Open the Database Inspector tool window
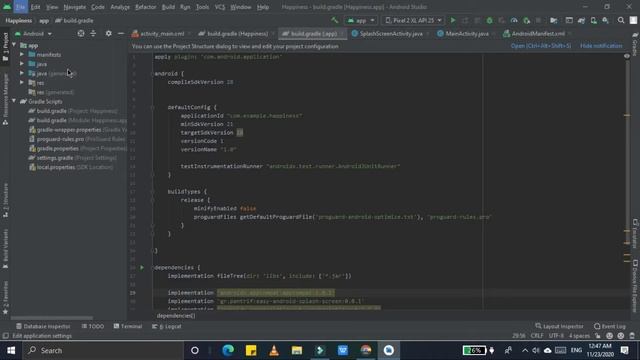640x360 pixels. (x=43, y=326)
